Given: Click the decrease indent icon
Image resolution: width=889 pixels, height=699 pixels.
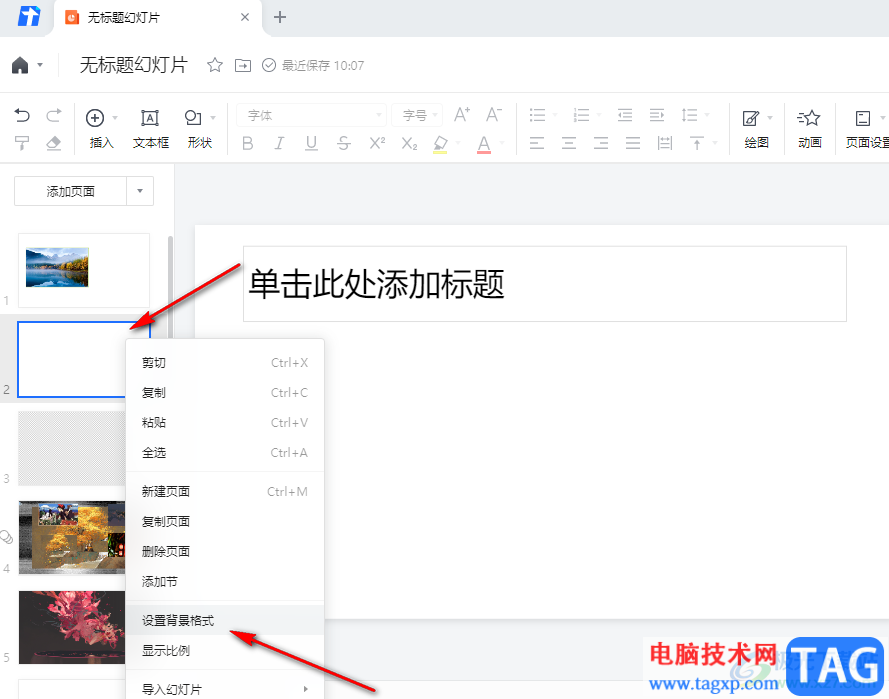Looking at the screenshot, I should tap(625, 116).
